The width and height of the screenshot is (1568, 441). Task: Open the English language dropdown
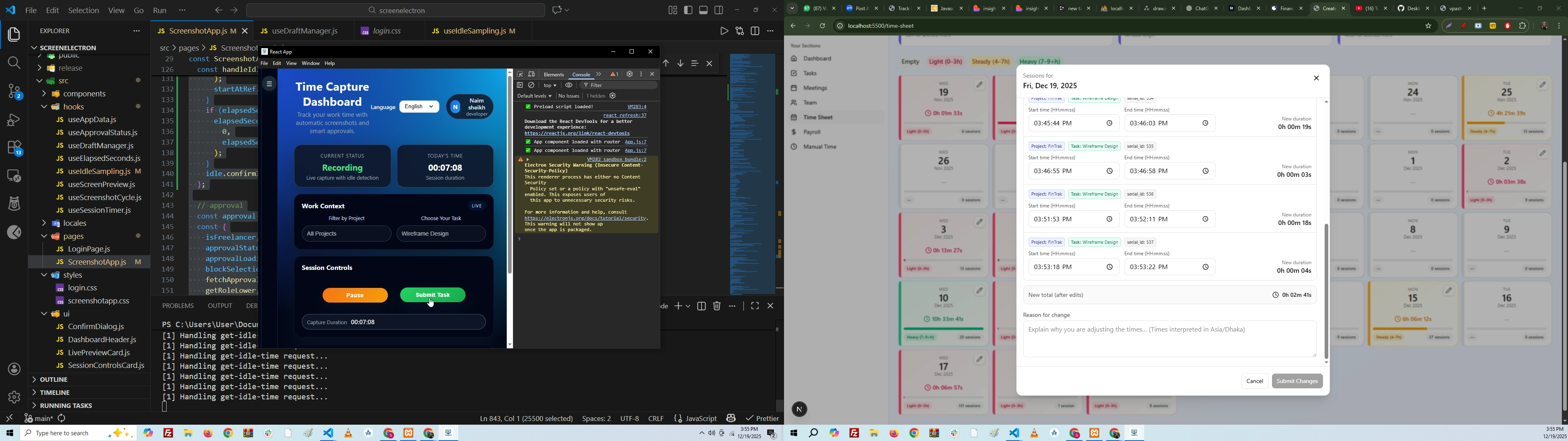(420, 107)
